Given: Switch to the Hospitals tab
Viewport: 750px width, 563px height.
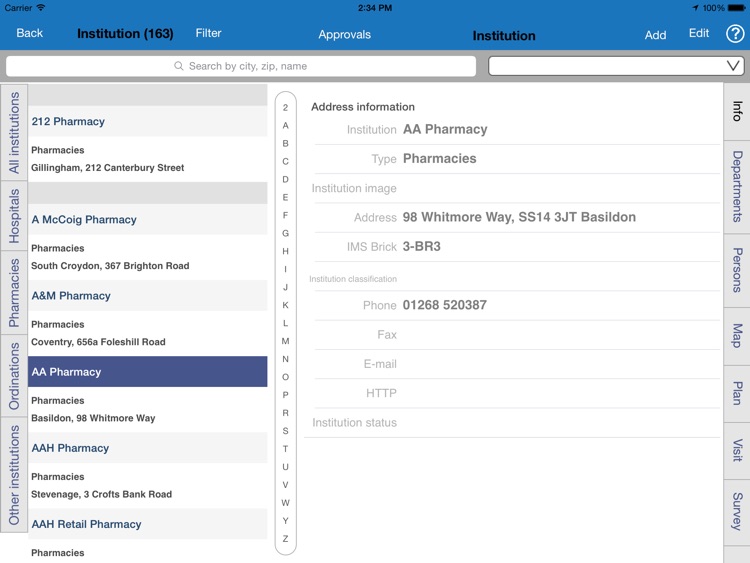Looking at the screenshot, I should (x=14, y=216).
